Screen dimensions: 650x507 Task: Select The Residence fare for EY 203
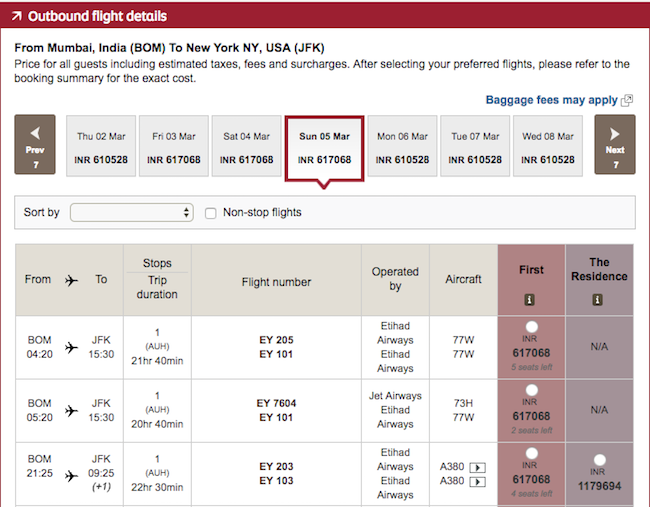(x=599, y=460)
